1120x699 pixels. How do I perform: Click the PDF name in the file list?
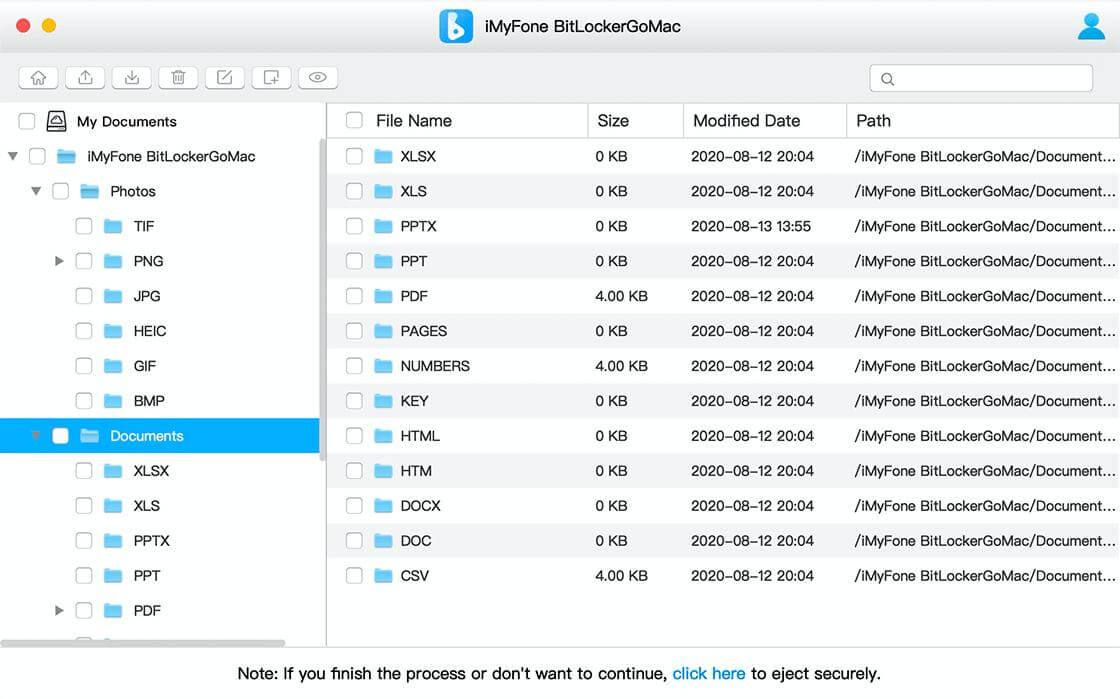pos(414,296)
